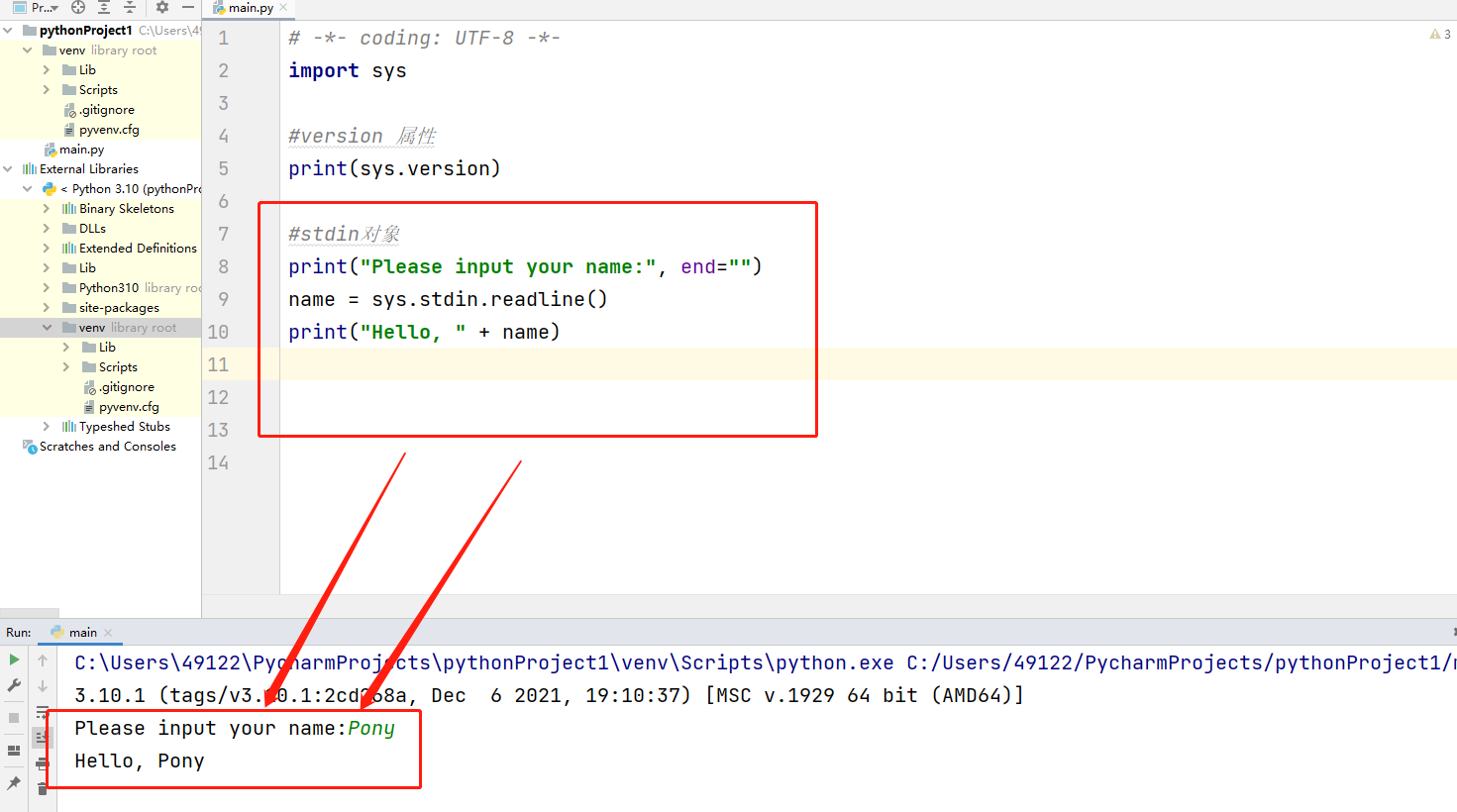Close the main tab in Run panel
1457x812 pixels.
pyautogui.click(x=108, y=633)
